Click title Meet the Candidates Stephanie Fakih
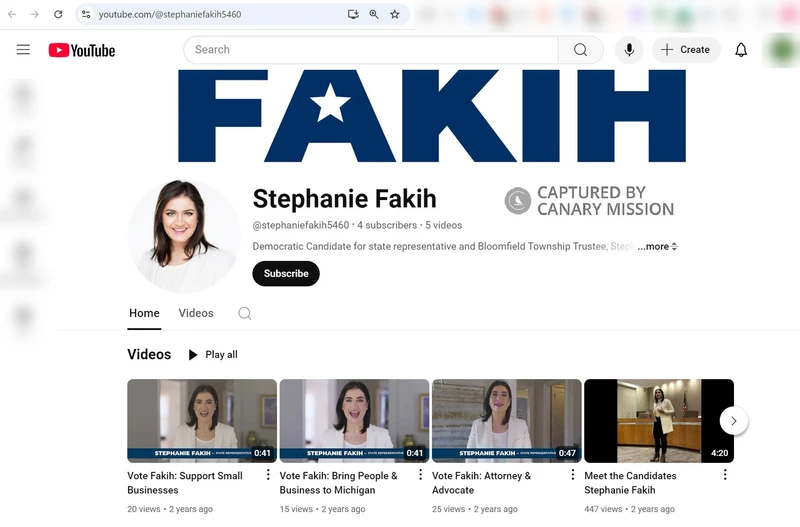 click(630, 483)
